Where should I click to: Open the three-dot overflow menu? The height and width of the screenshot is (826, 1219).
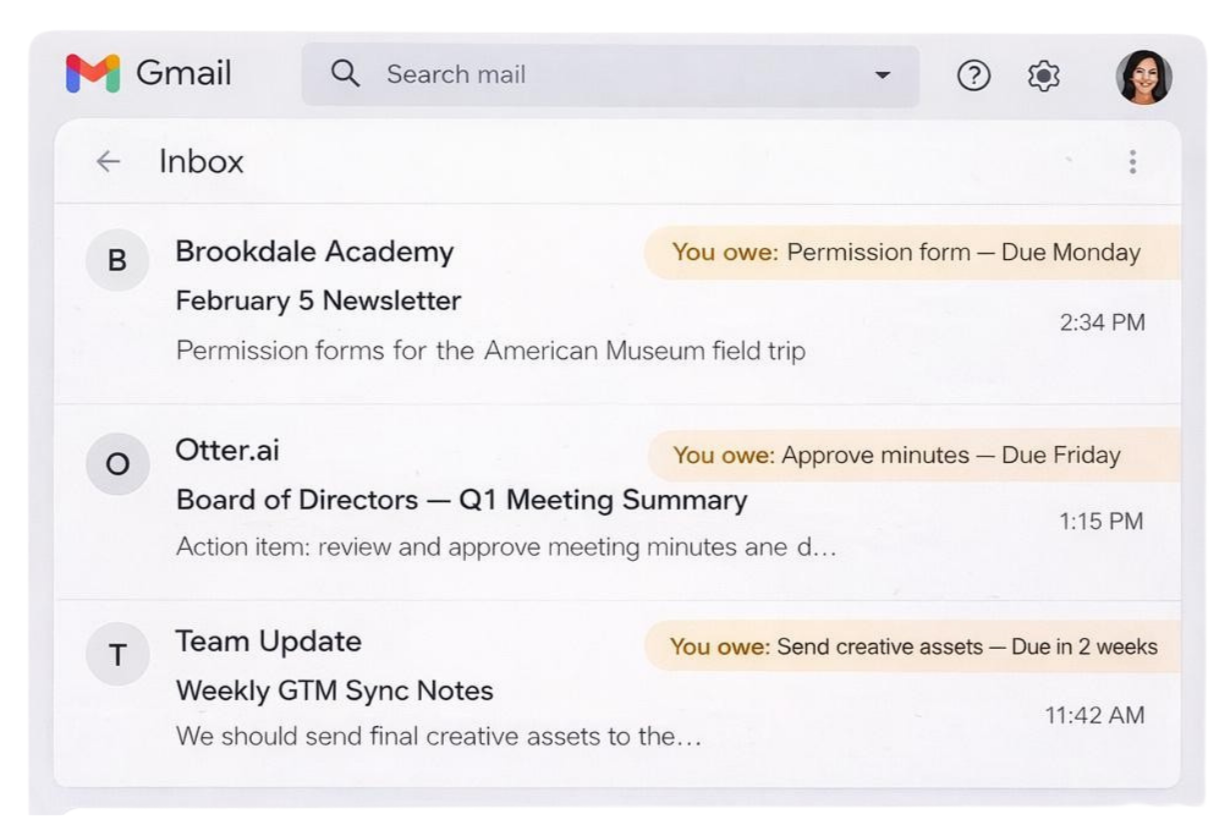1132,162
